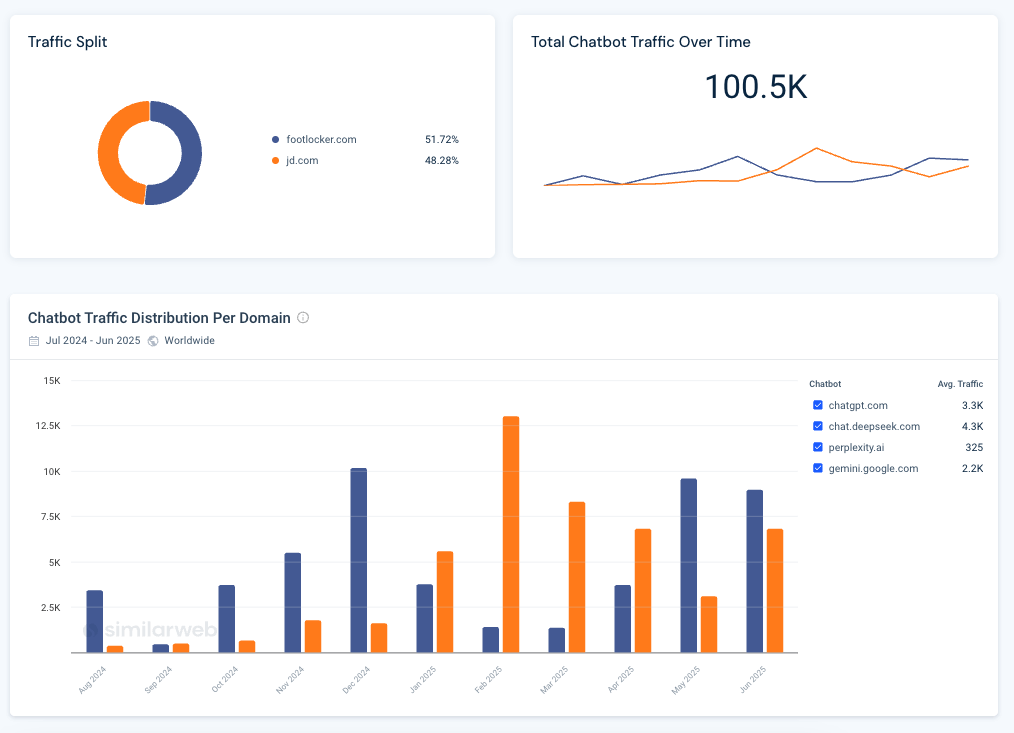Disable the perplexity.ai checkbox
The width and height of the screenshot is (1014, 733).
[x=818, y=447]
